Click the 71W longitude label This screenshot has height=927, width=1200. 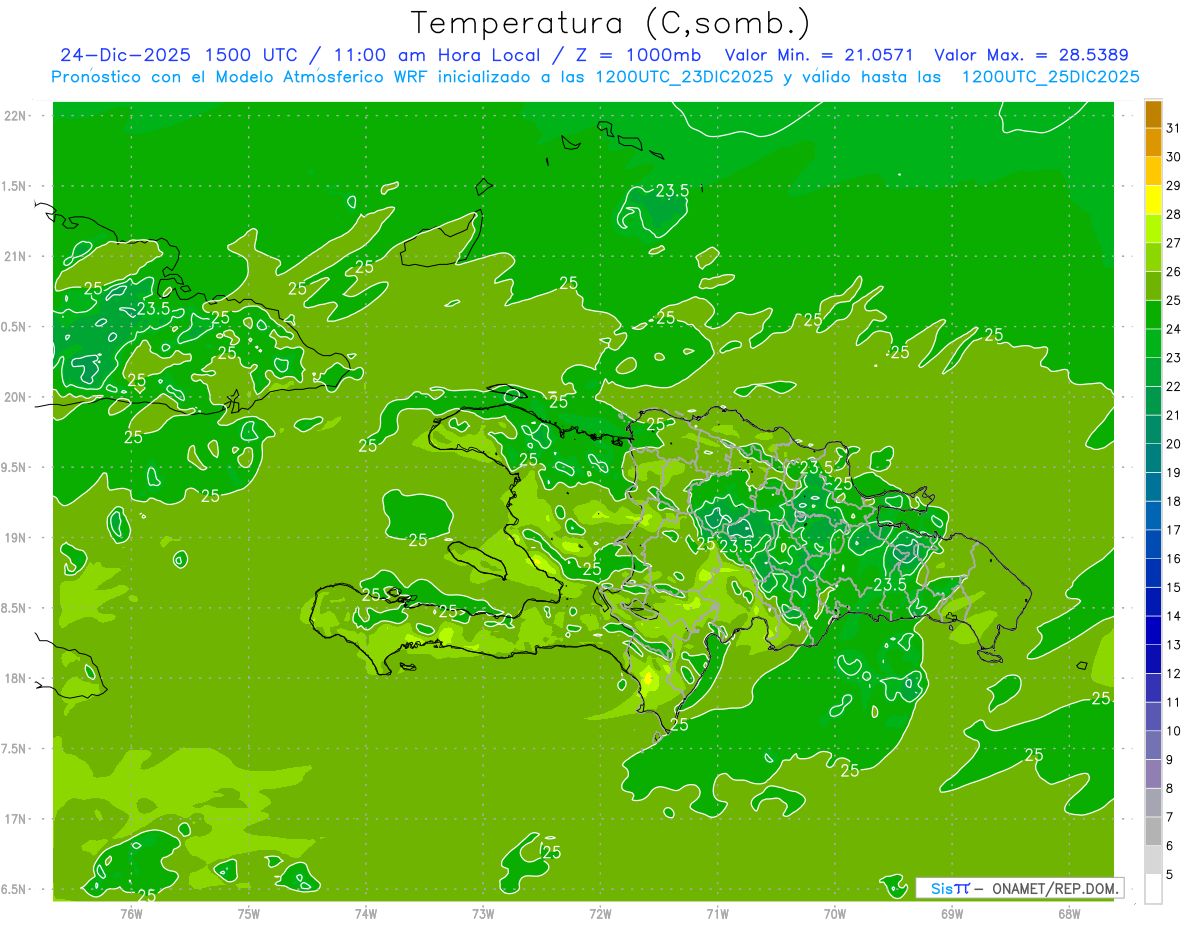(717, 913)
